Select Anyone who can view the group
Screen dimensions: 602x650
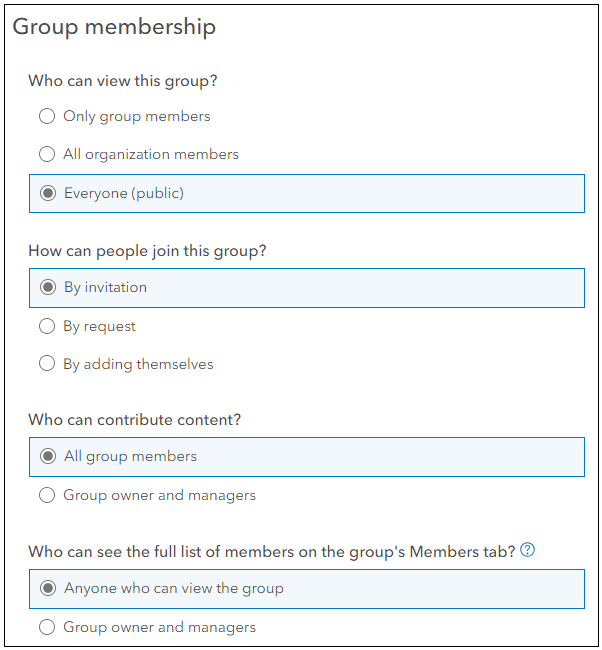[48, 588]
